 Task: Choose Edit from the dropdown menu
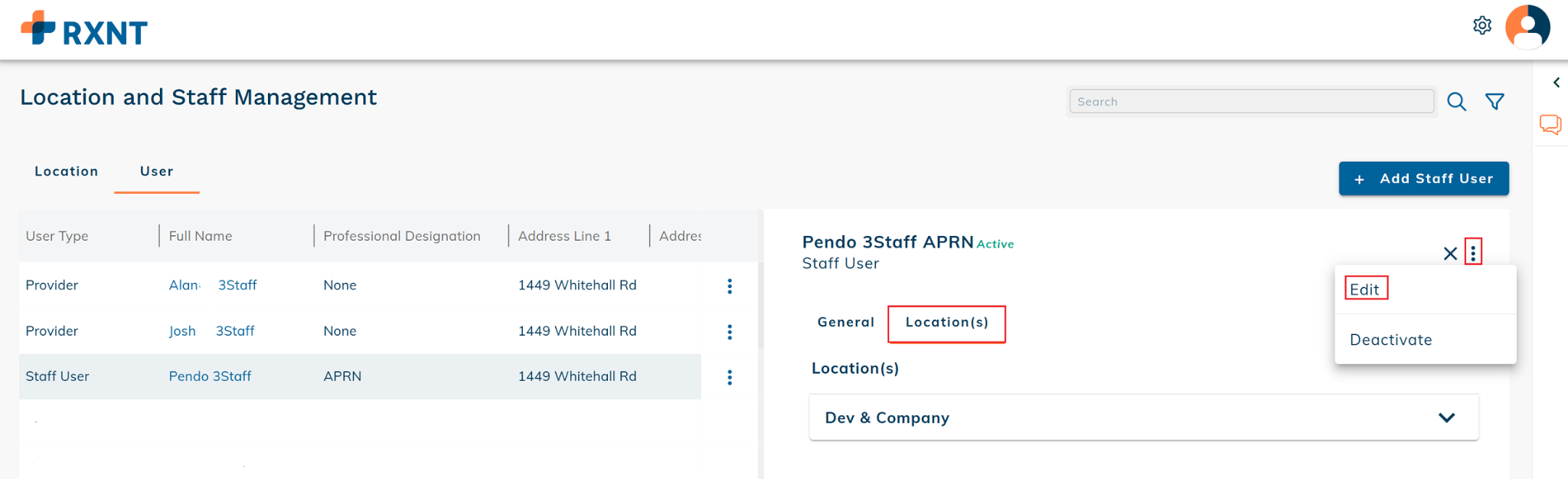pyautogui.click(x=1364, y=290)
